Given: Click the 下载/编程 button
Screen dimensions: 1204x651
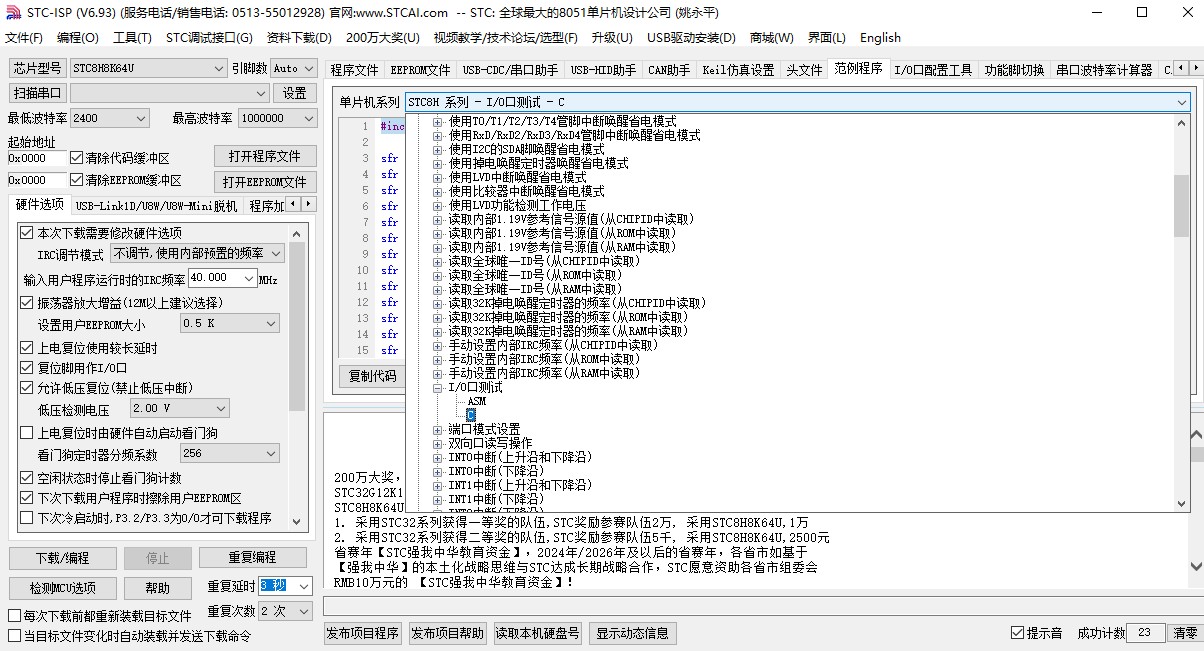Looking at the screenshot, I should click(62, 558).
